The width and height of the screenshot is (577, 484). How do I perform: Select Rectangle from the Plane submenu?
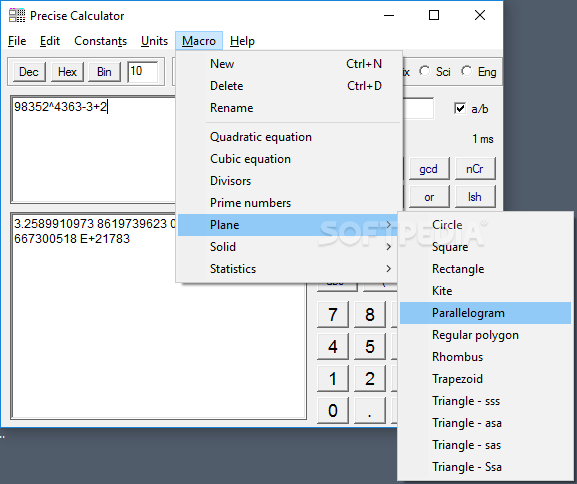click(485, 269)
